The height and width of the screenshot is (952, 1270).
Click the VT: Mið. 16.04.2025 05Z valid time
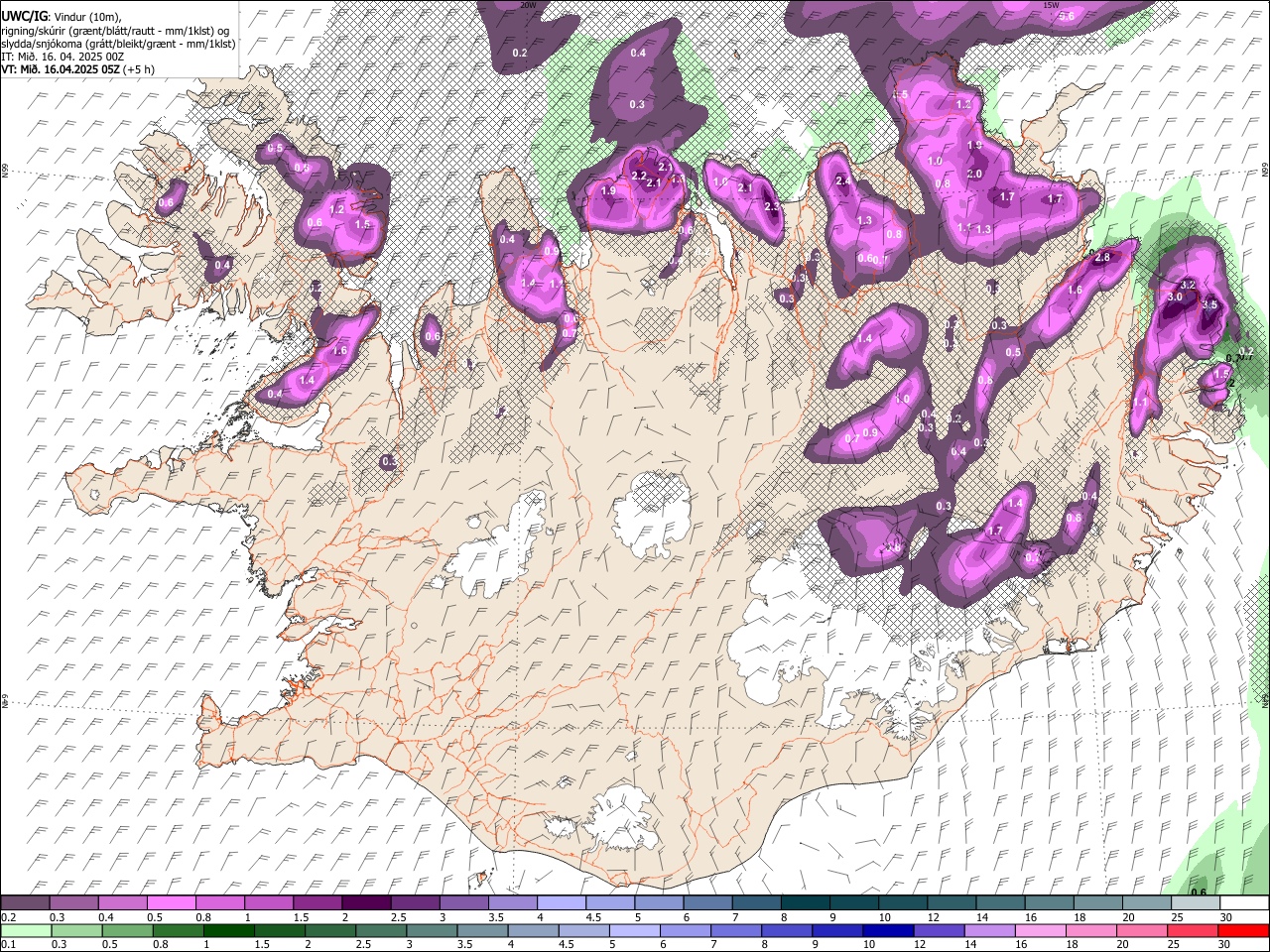coord(60,69)
